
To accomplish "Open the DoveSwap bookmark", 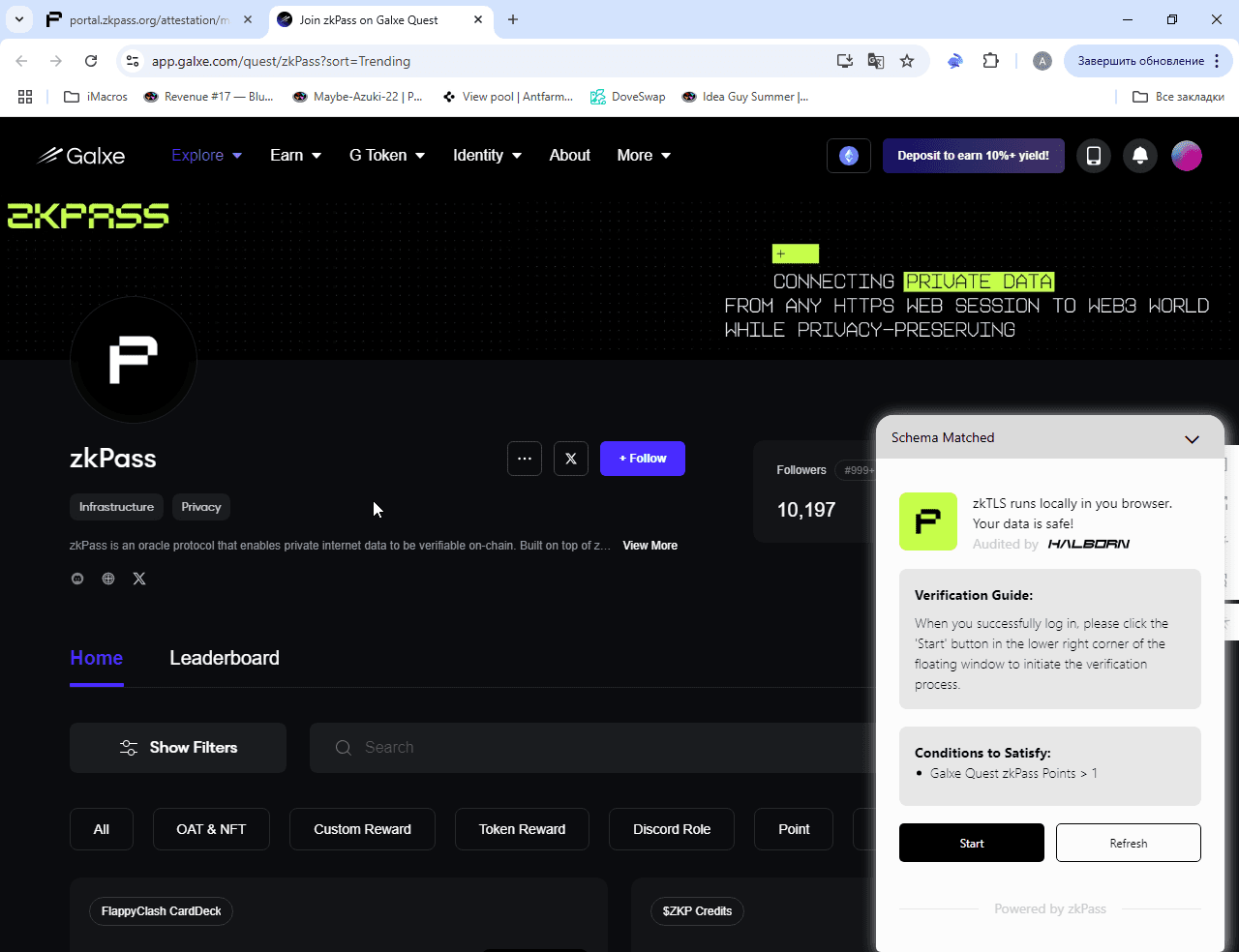I will [x=627, y=97].
